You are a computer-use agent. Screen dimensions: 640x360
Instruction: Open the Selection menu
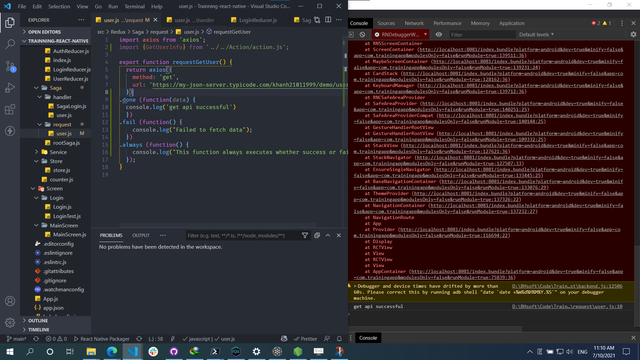(x=59, y=7)
